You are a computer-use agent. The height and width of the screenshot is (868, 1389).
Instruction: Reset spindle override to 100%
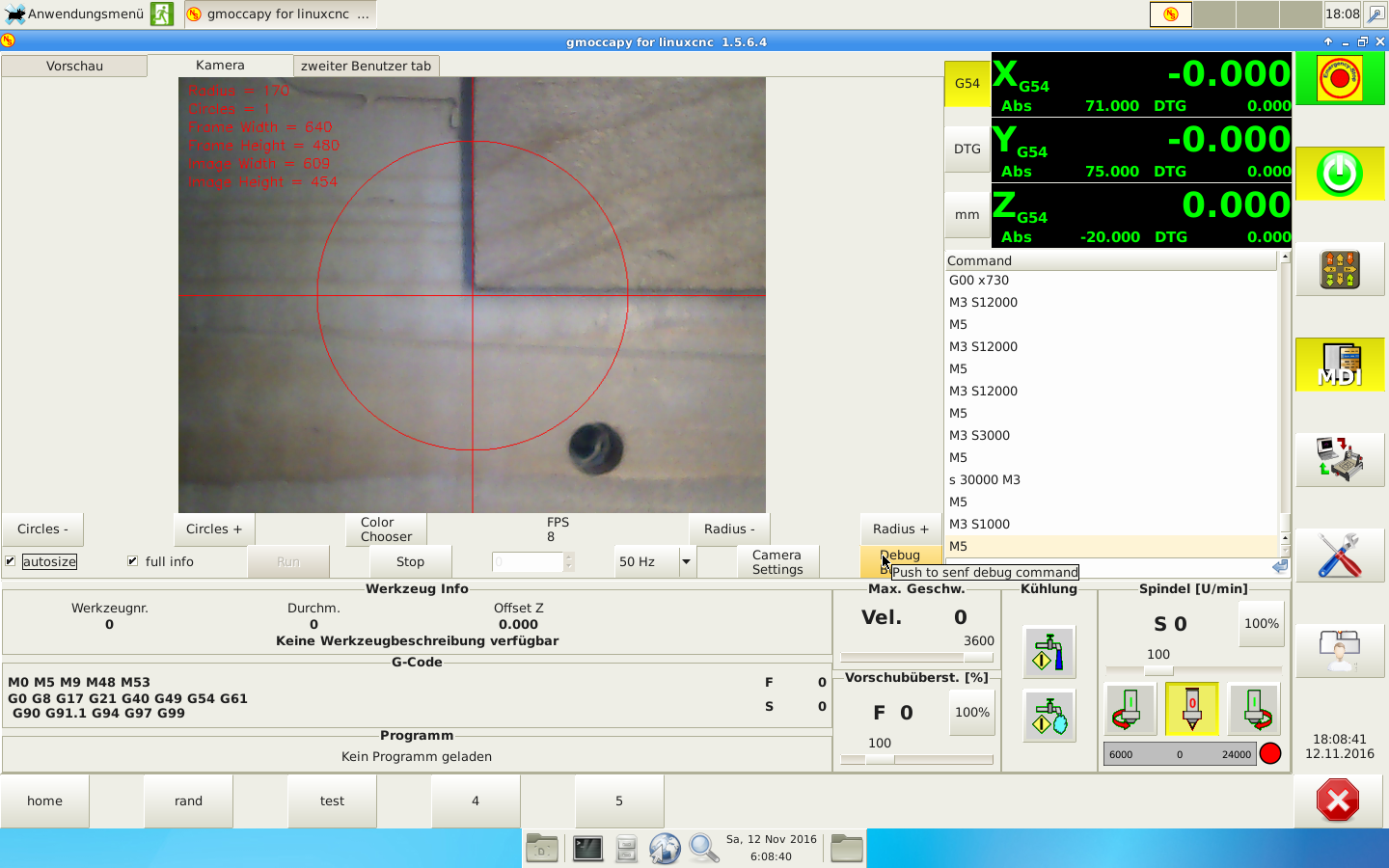(1261, 624)
